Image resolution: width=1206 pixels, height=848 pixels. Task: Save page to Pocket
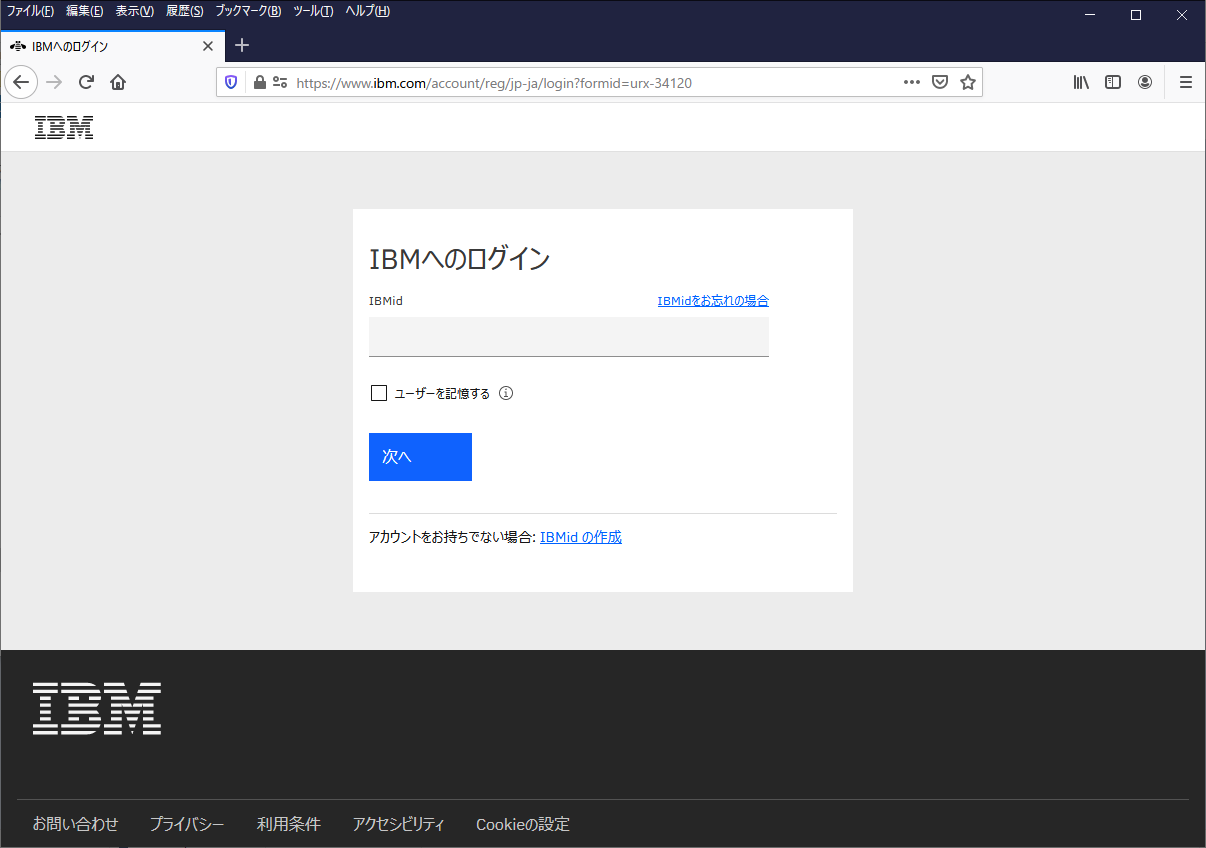[x=940, y=83]
